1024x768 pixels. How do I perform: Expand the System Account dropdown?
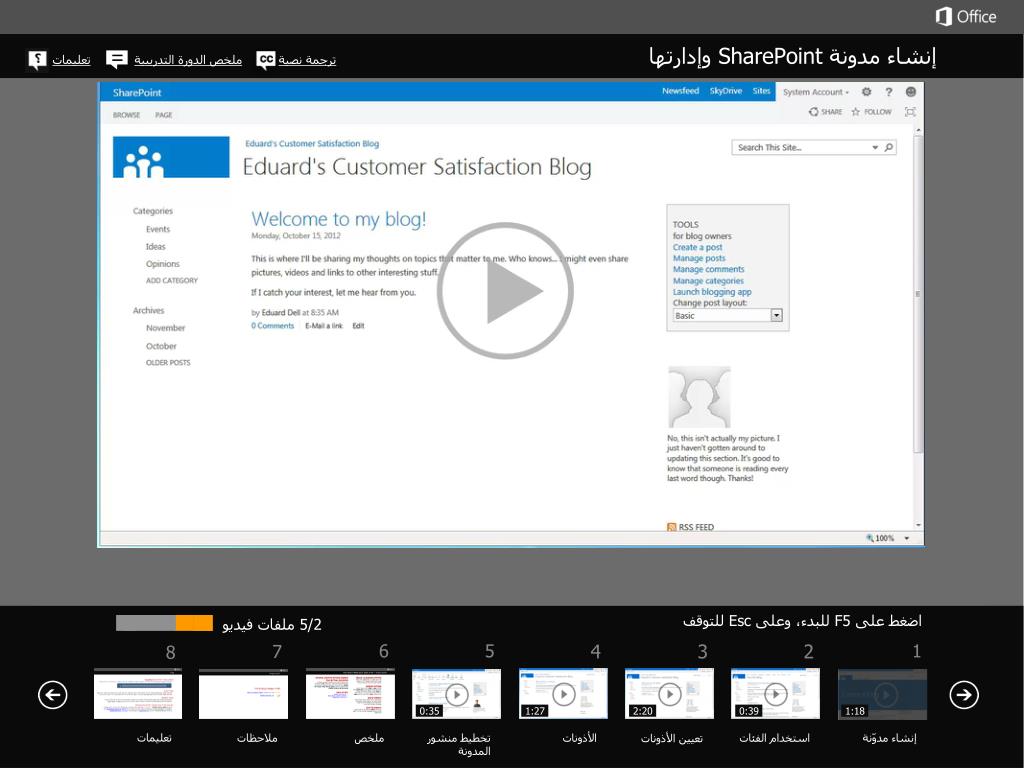click(x=816, y=92)
